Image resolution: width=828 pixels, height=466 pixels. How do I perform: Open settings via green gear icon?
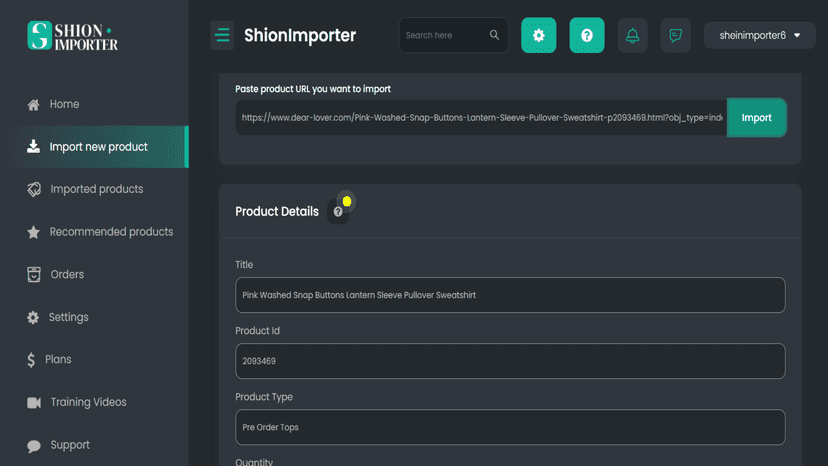(x=539, y=35)
